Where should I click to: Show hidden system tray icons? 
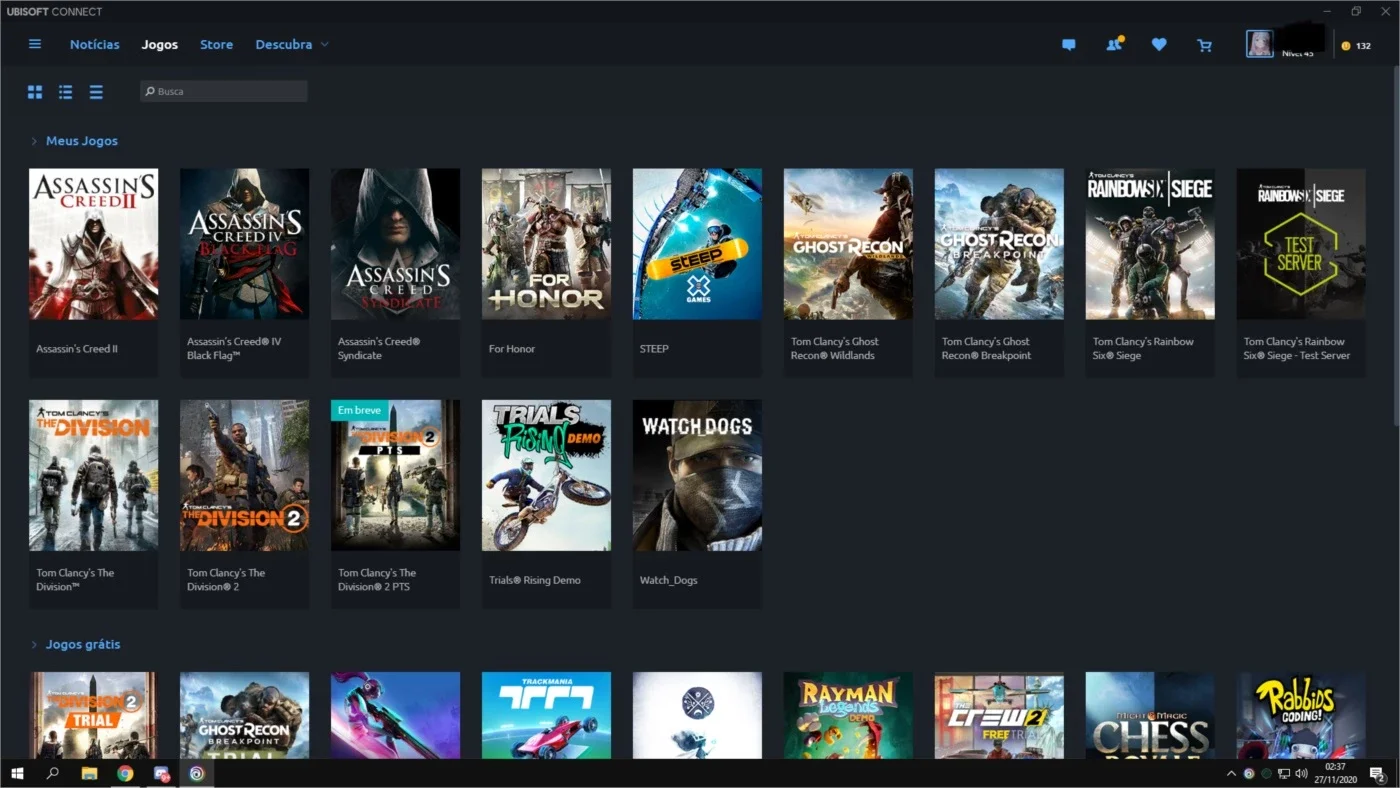pos(1231,774)
